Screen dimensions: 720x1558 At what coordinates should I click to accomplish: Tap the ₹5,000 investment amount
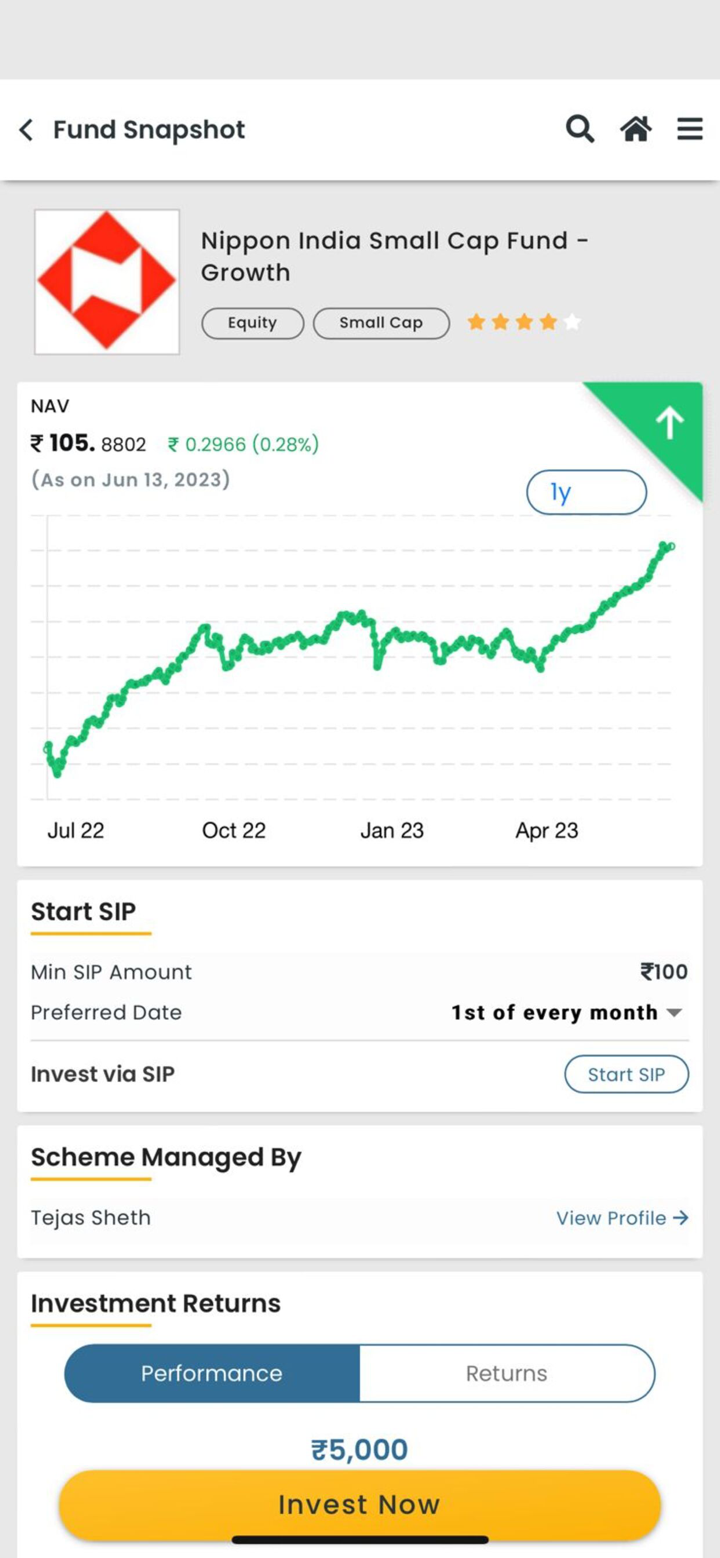point(359,1450)
